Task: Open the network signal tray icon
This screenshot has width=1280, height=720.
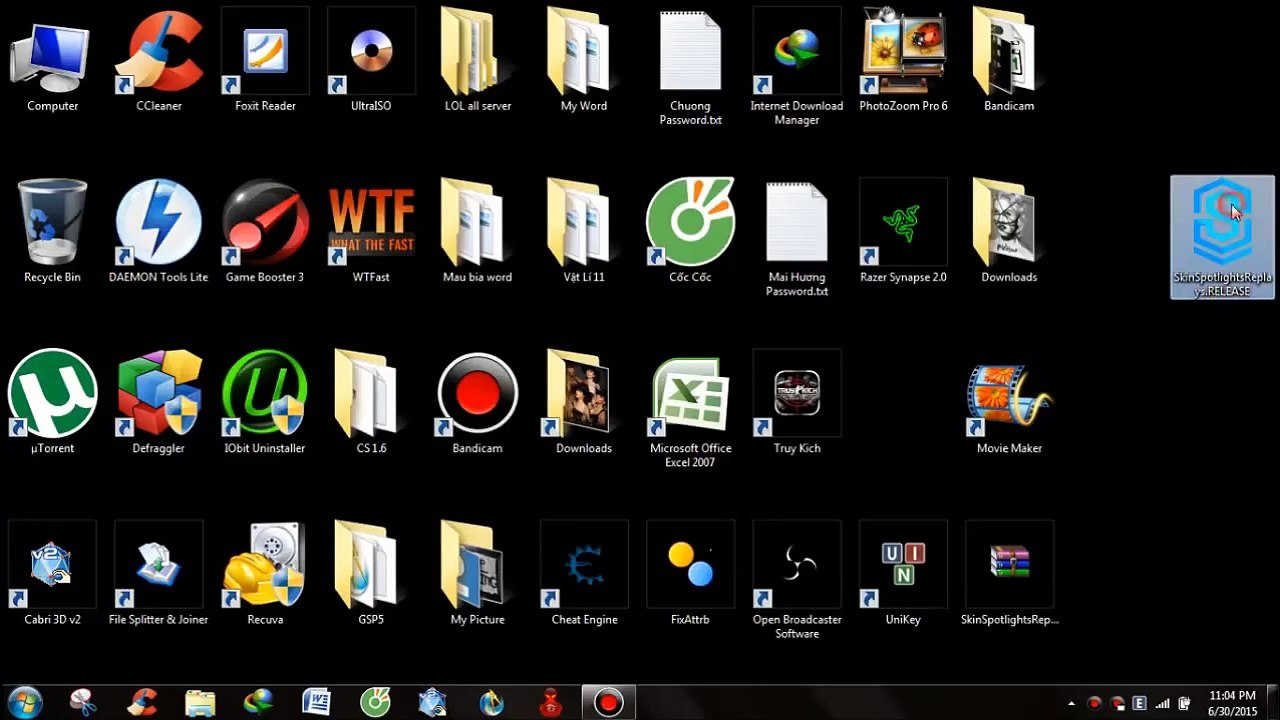Action: 1161,703
